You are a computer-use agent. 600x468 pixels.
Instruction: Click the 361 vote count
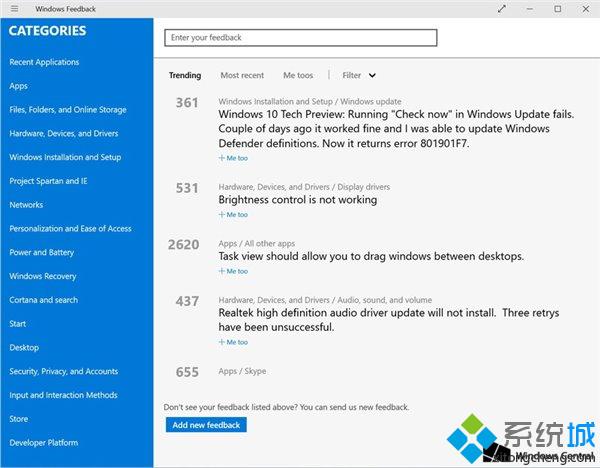point(187,103)
